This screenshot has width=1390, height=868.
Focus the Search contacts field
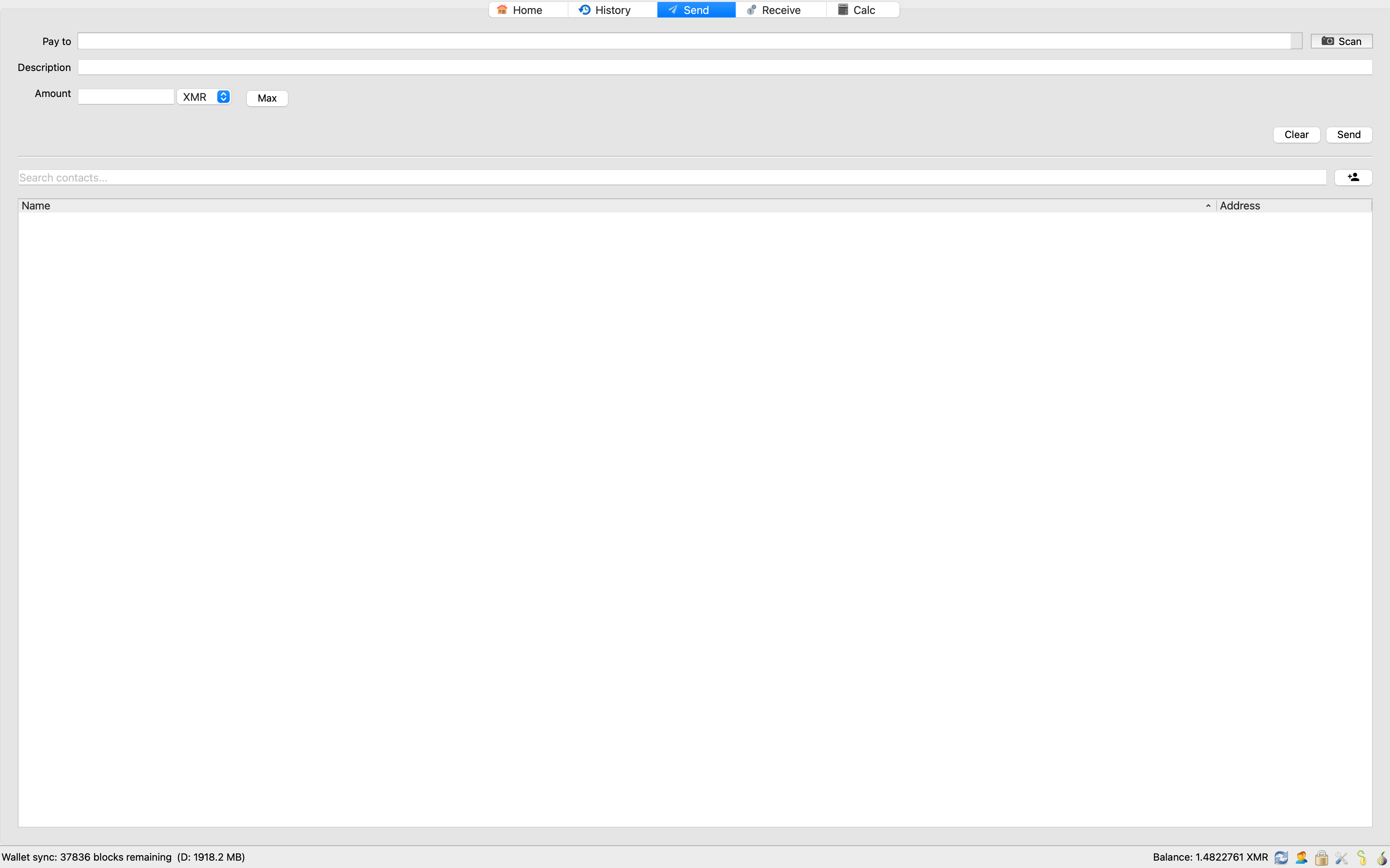tap(671, 177)
